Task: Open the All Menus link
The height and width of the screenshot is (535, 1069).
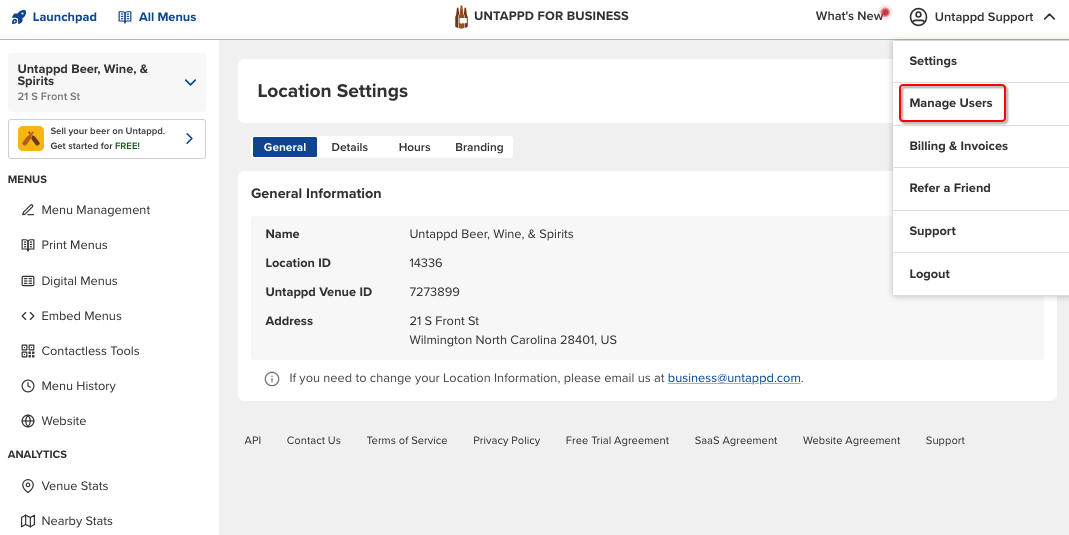Action: tap(168, 17)
